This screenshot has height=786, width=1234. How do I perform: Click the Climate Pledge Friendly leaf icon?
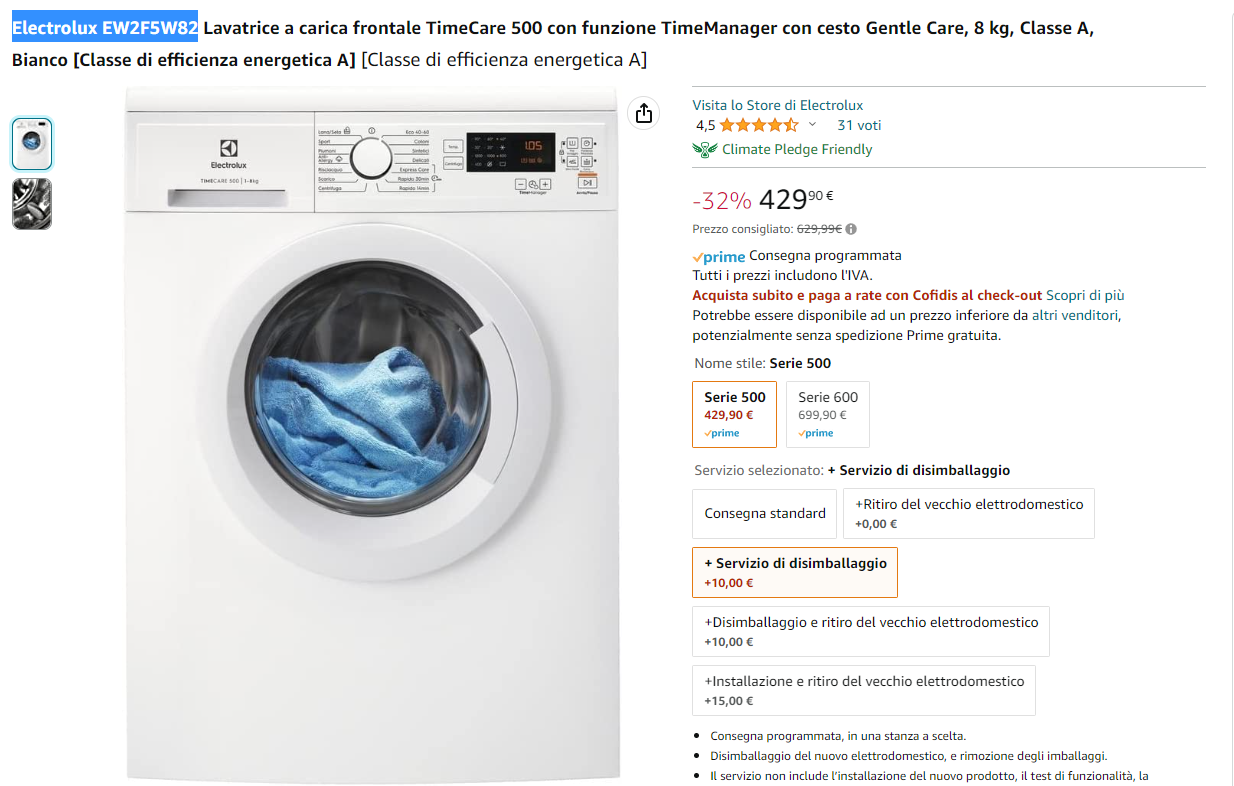pos(705,150)
